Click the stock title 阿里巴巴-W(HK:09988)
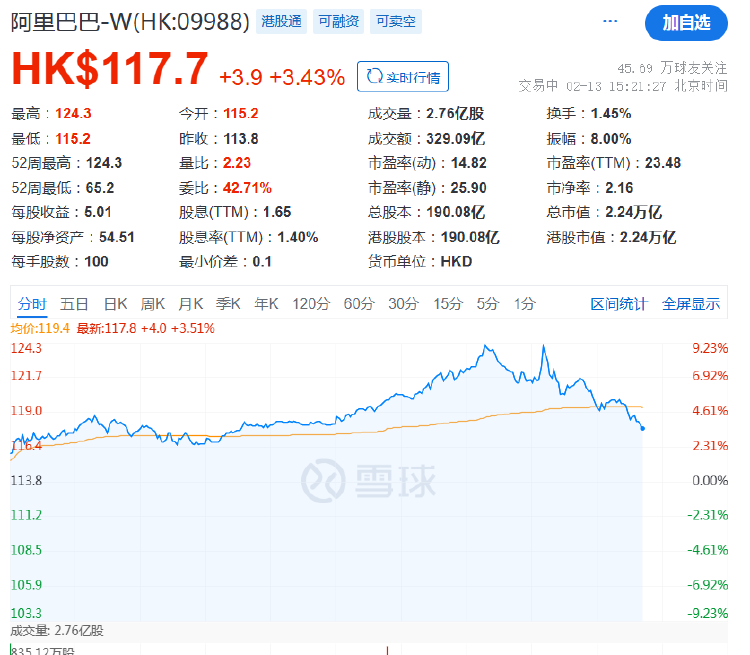This screenshot has width=750, height=655. [x=130, y=22]
